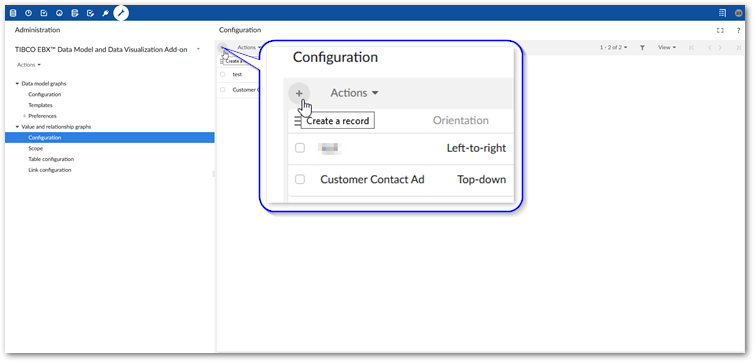This screenshot has height=362, width=754.
Task: Click the clock icon in the top bar
Action: 28,13
